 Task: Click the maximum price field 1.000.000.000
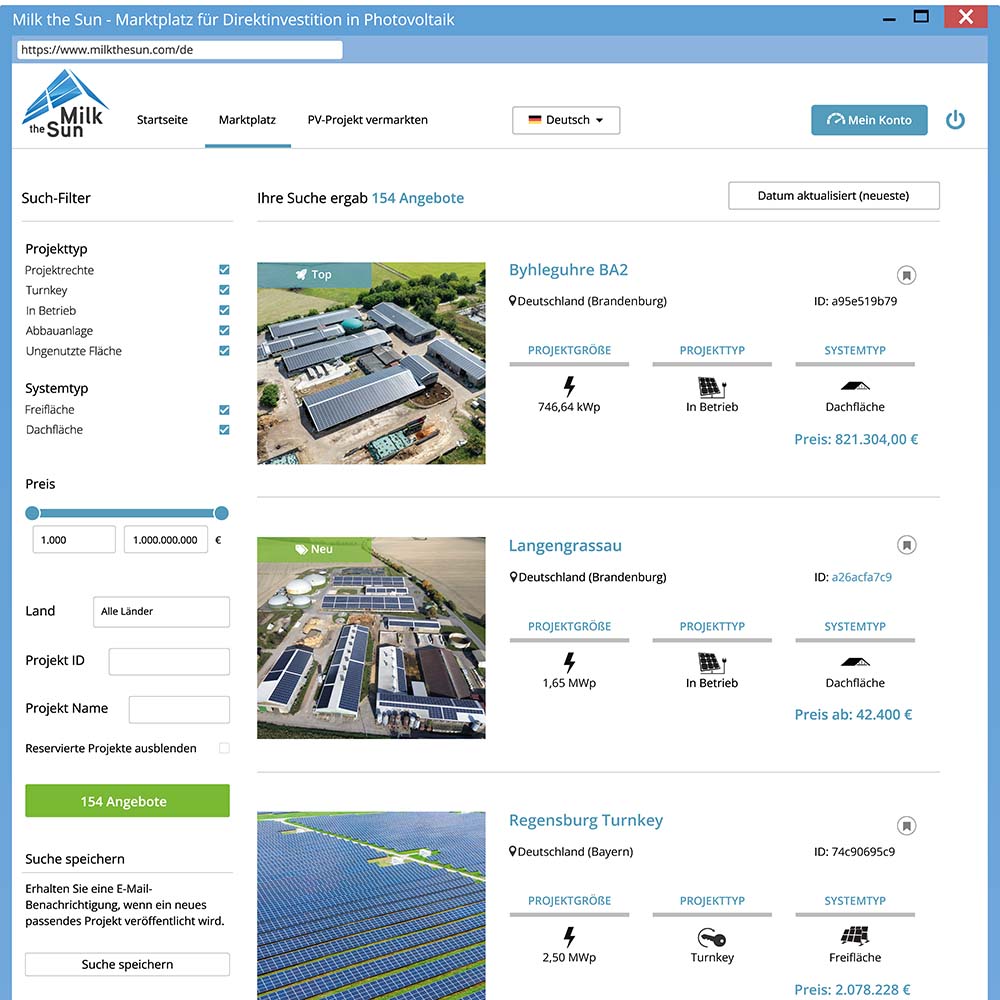(166, 540)
